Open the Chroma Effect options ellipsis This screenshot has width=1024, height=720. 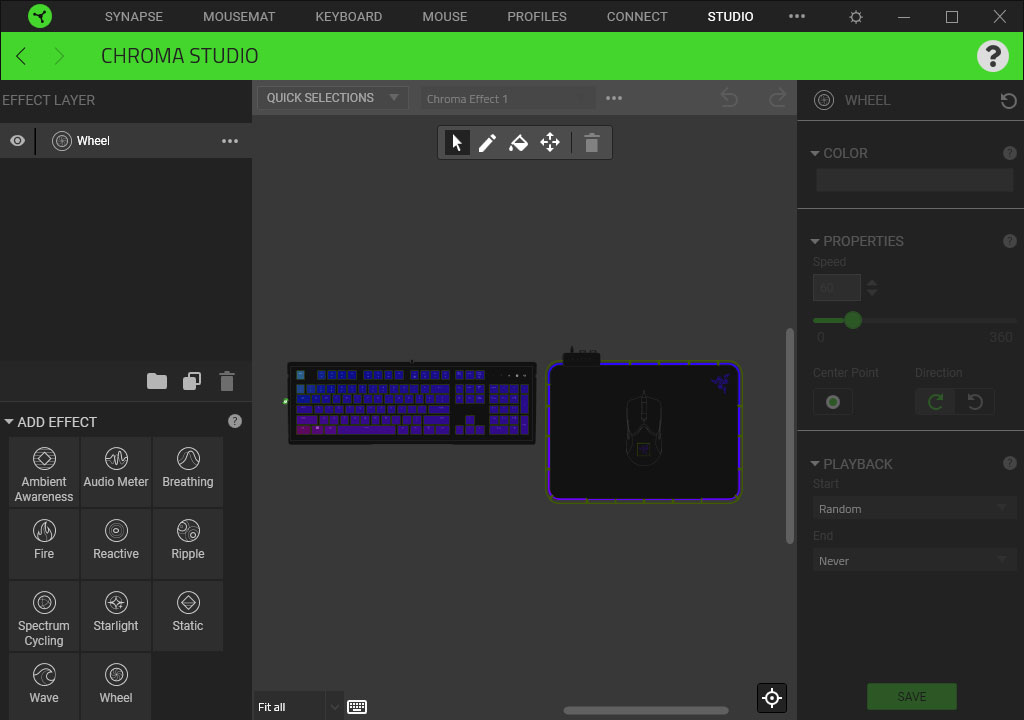614,98
